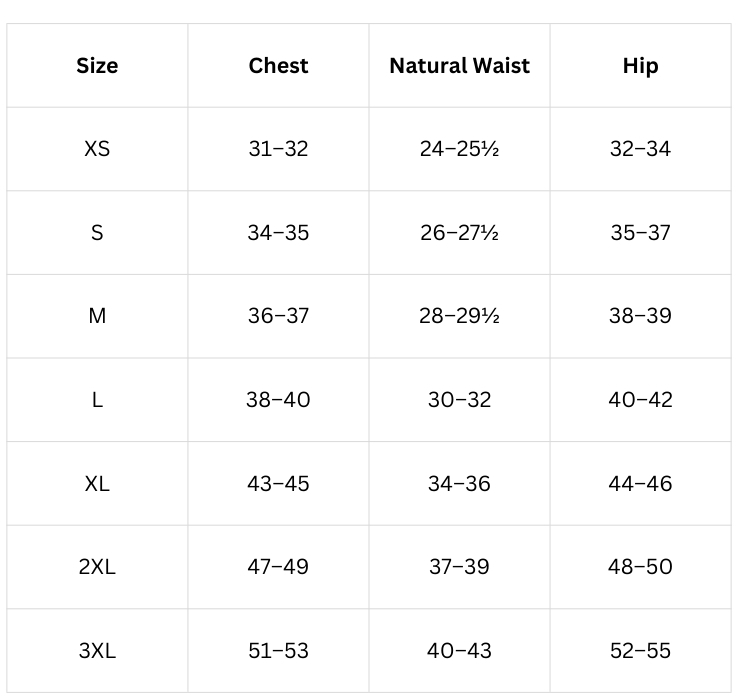Select the 2XL size cell
This screenshot has height=700, width=740.
(97, 567)
